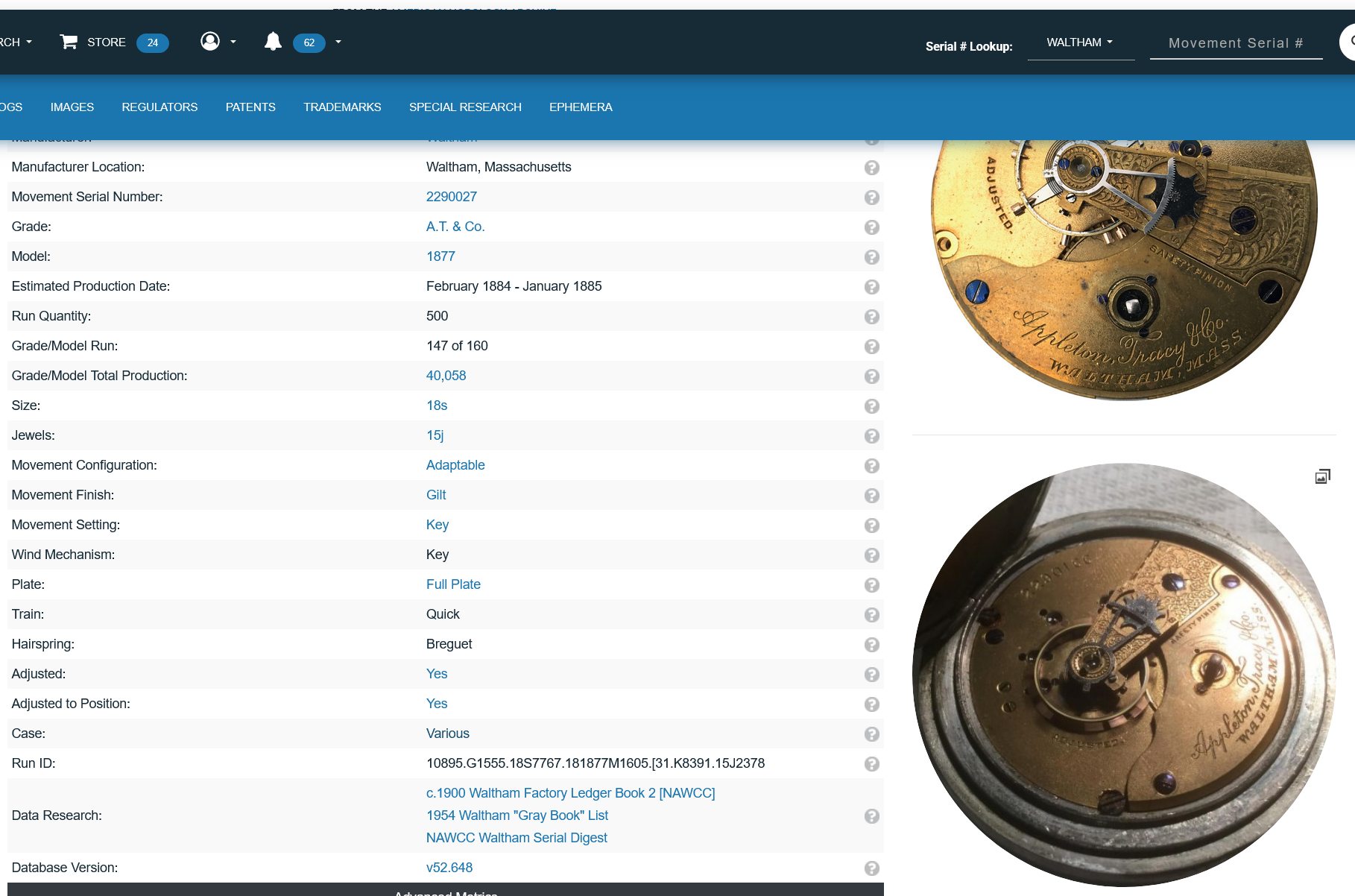Expand the WALTHAM manufacturer dropdown
This screenshot has width=1355, height=896.
(x=1080, y=42)
